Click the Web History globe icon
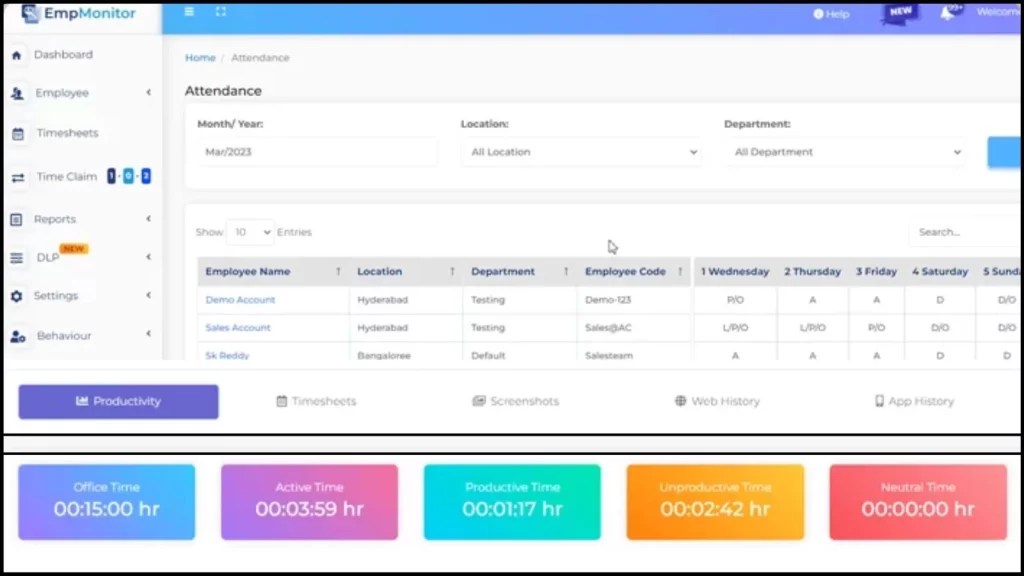1024x576 pixels. pos(680,401)
